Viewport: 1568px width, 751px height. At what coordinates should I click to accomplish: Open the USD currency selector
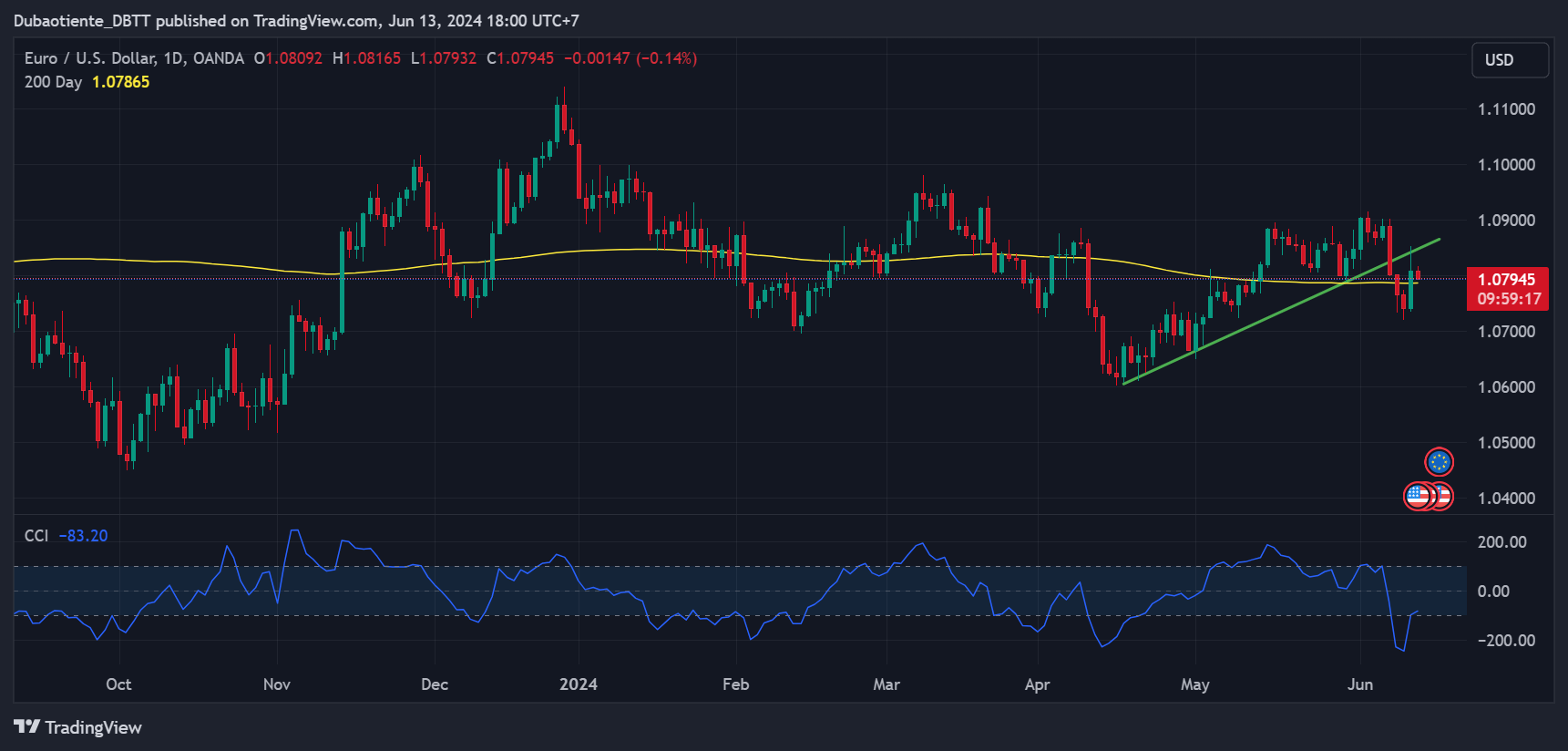(x=1510, y=60)
